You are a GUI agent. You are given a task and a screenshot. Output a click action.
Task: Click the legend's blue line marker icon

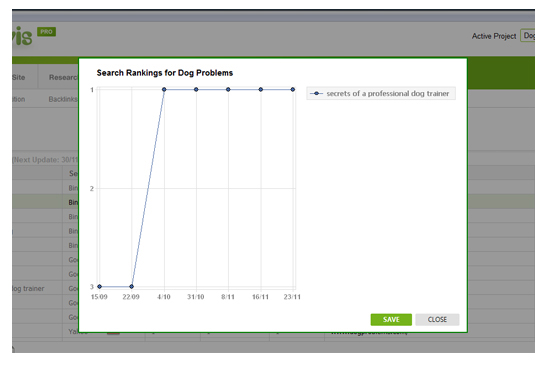316,94
